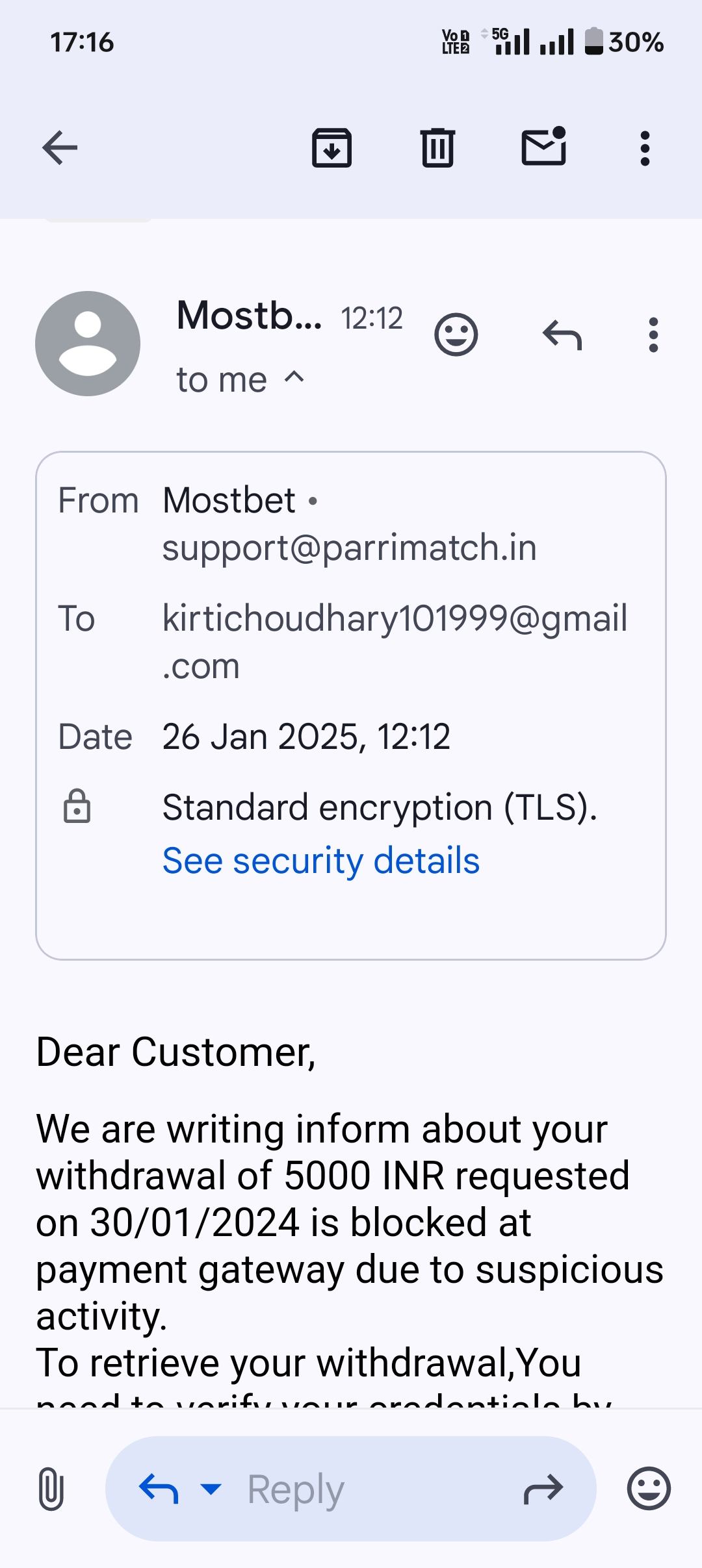Tap the support@parrimatch.in sender address

(x=349, y=548)
